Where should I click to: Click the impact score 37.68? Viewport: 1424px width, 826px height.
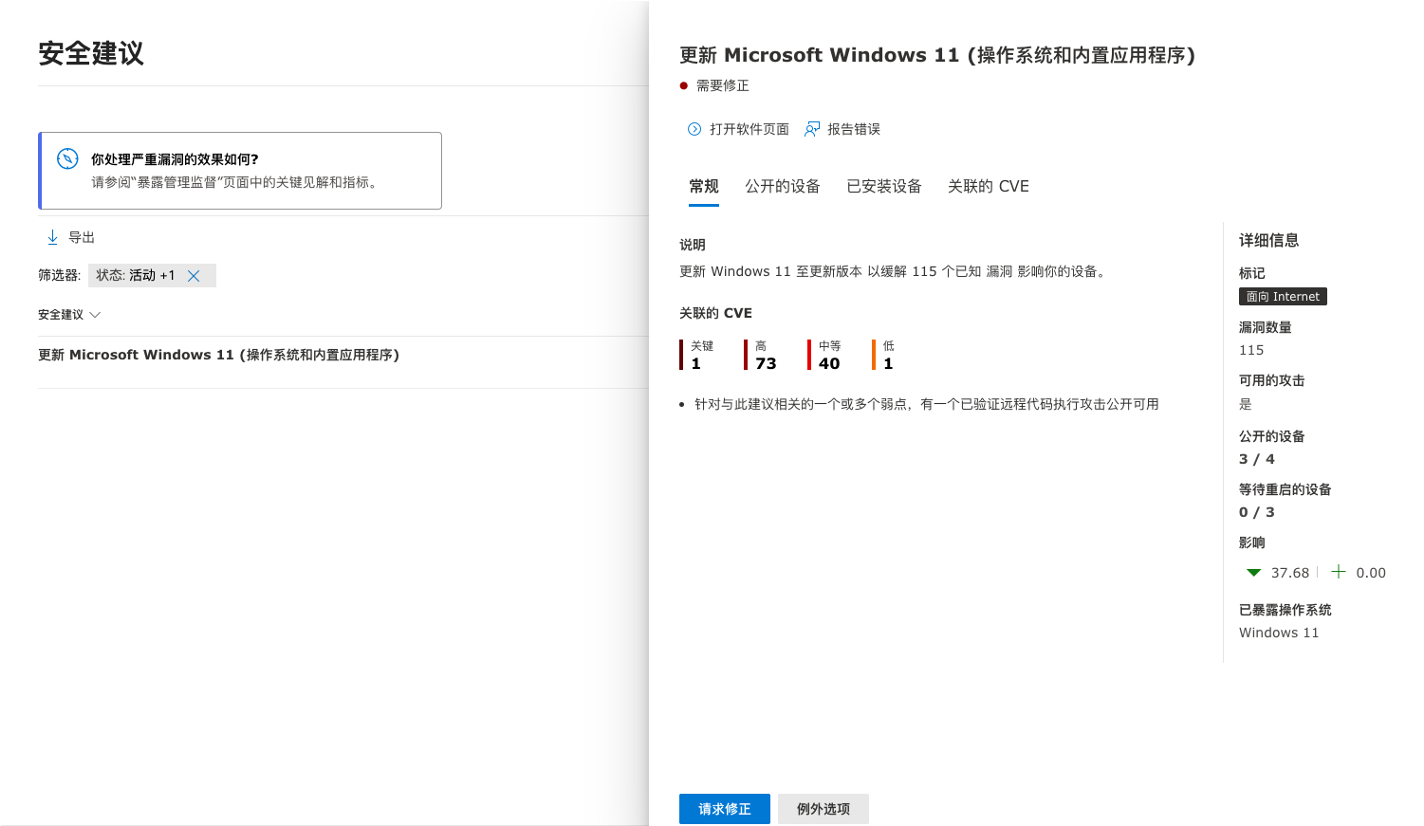click(1290, 573)
